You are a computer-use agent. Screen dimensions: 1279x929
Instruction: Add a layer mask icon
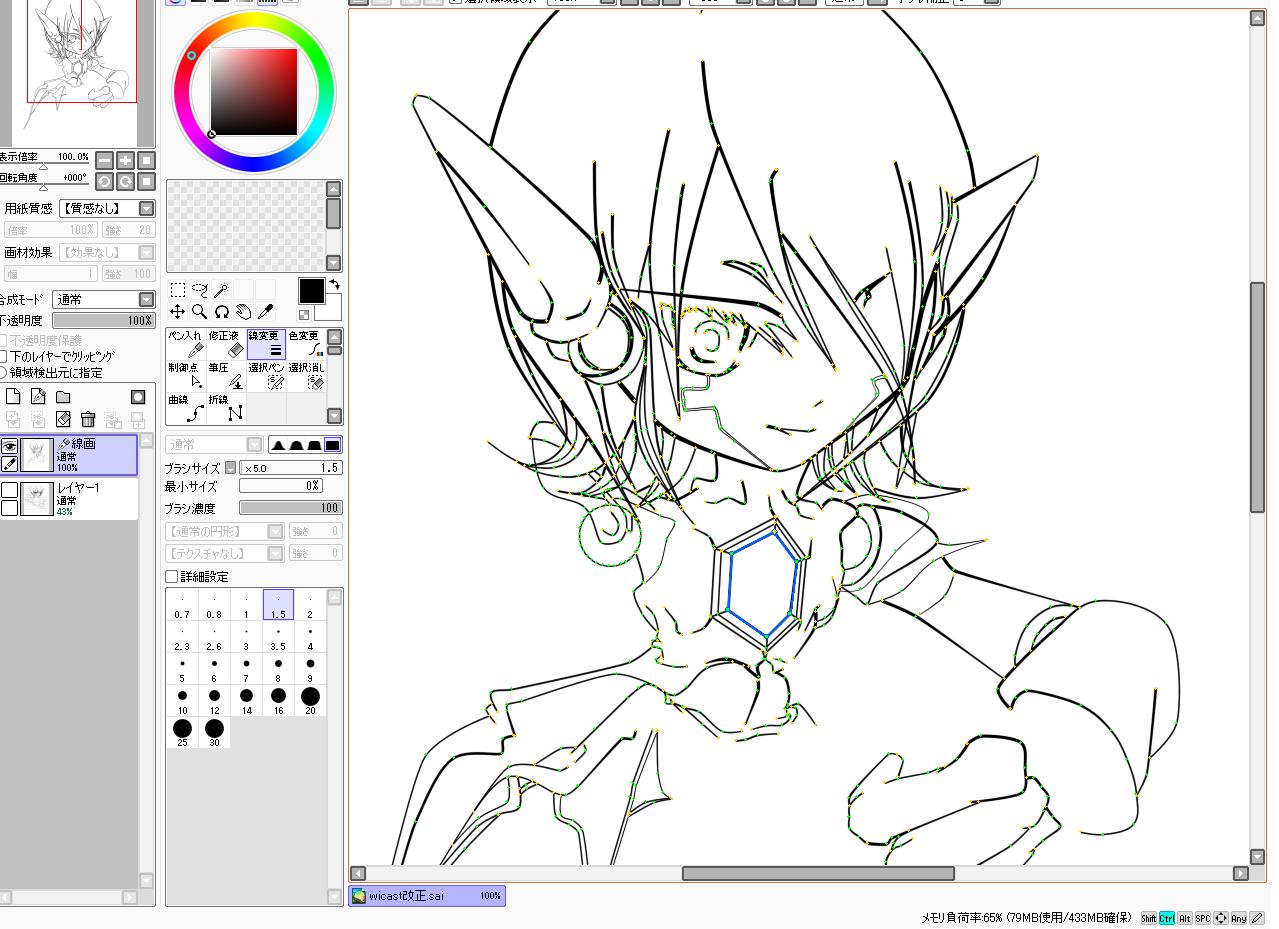(x=138, y=397)
